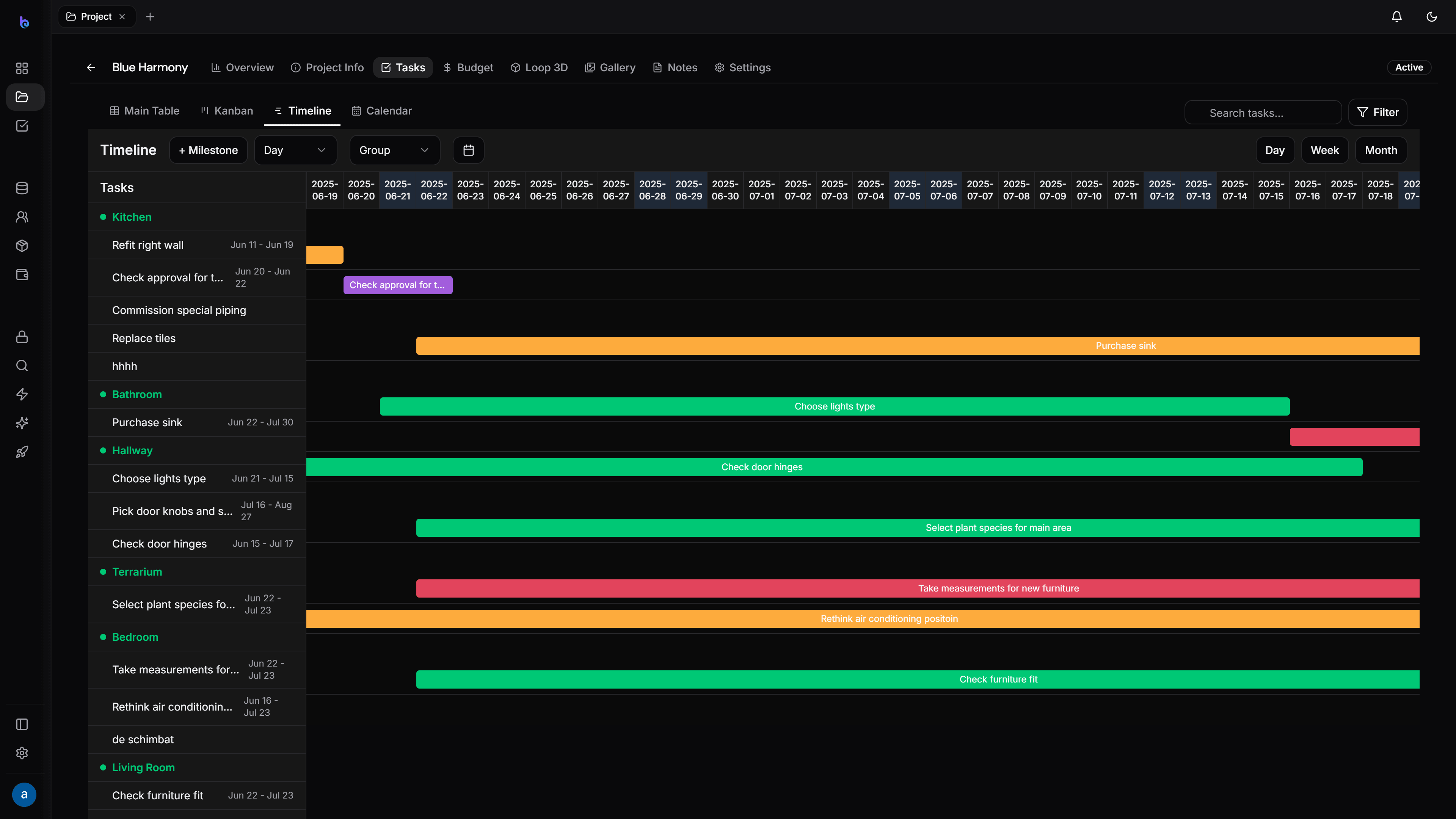This screenshot has width=1456, height=819.
Task: Open the Group dropdown
Action: (394, 151)
